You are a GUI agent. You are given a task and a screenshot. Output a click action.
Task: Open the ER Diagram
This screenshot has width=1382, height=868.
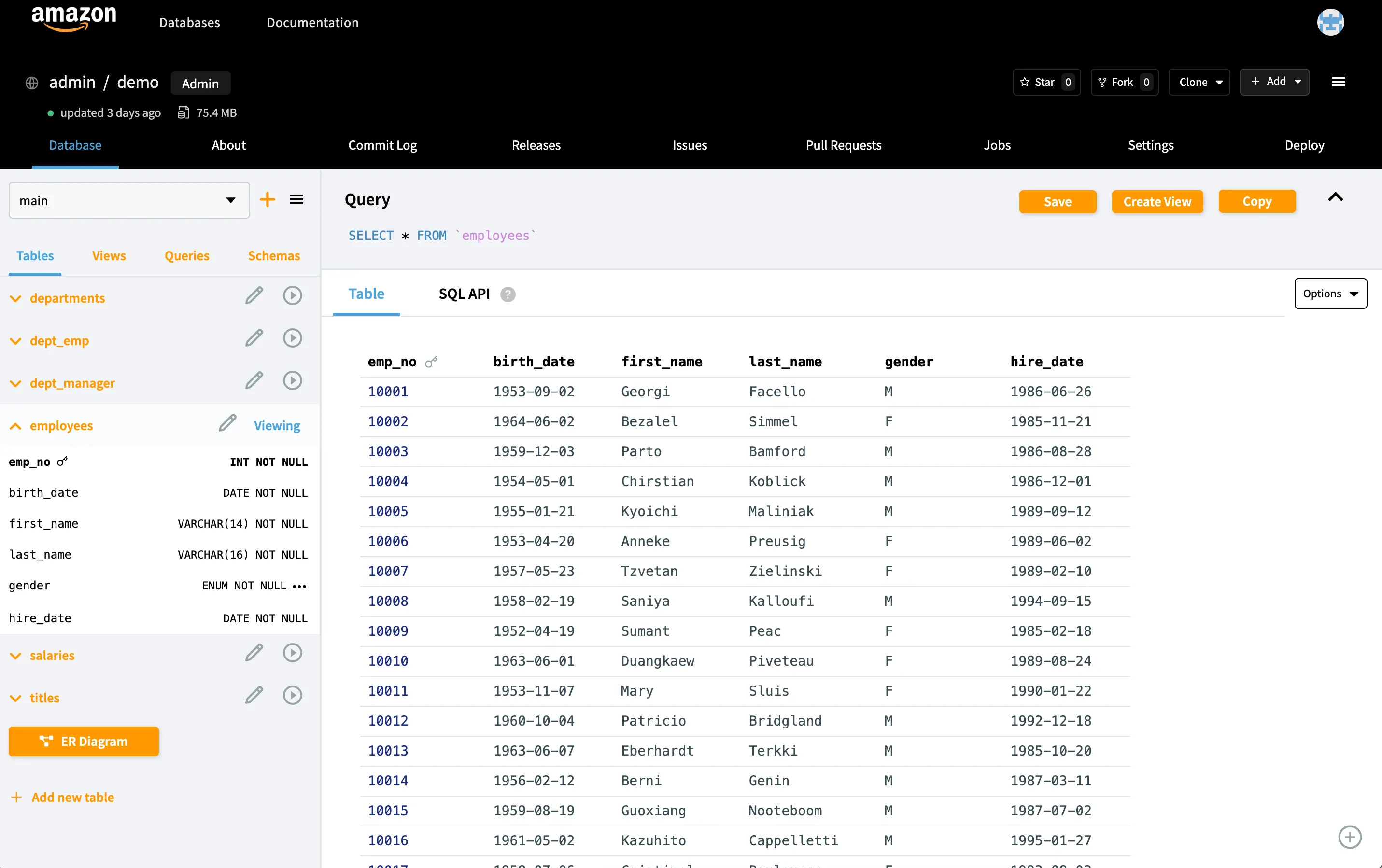coord(84,741)
